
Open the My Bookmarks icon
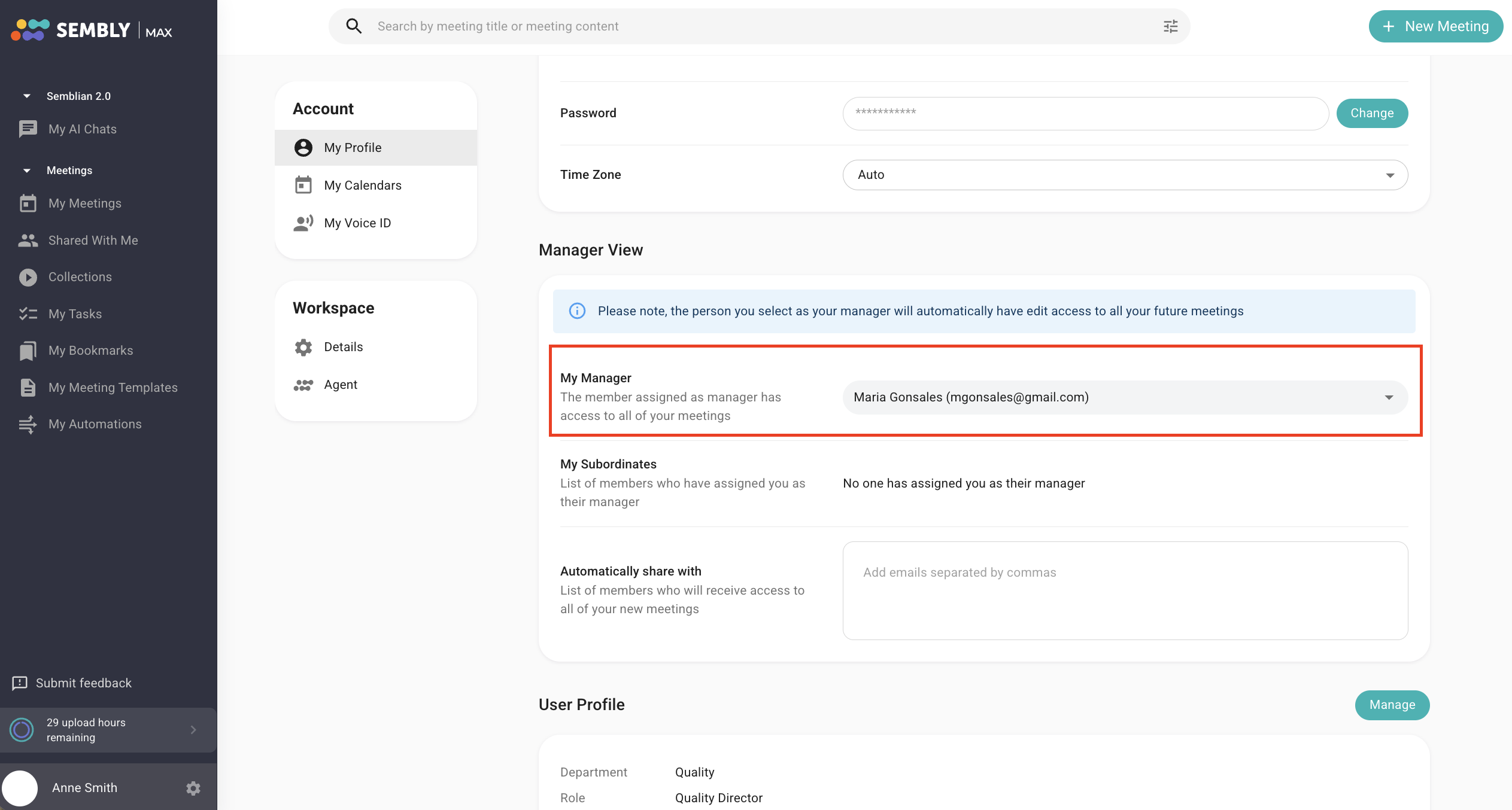28,351
